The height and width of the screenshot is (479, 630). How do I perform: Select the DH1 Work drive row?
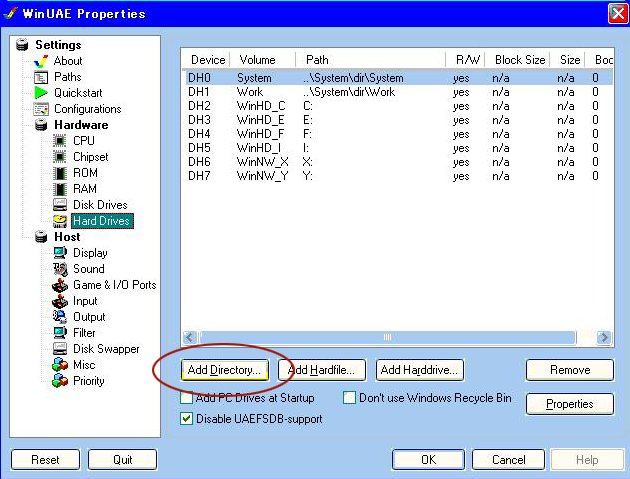click(398, 92)
